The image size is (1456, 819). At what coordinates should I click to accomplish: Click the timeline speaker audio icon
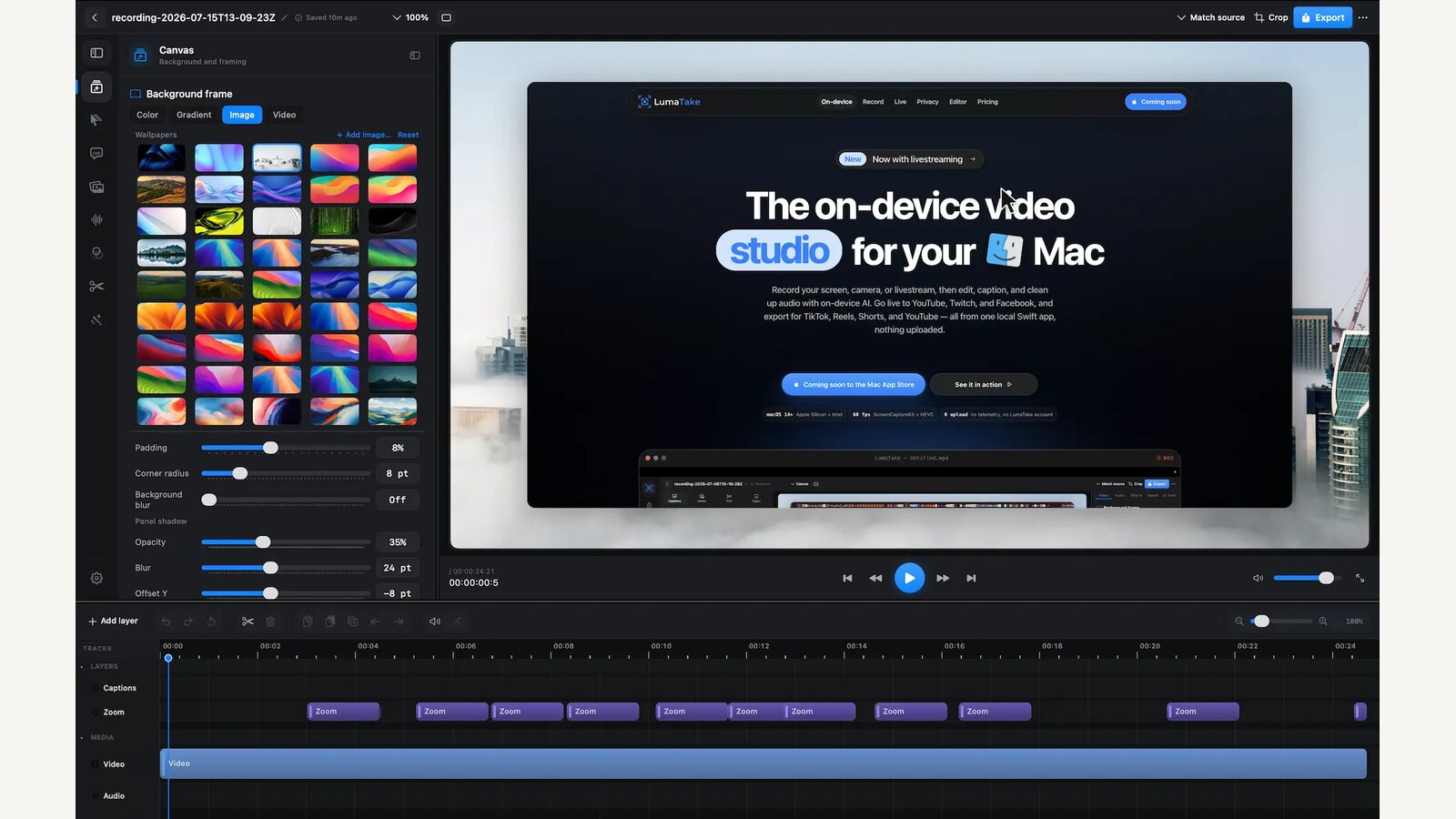tap(435, 622)
